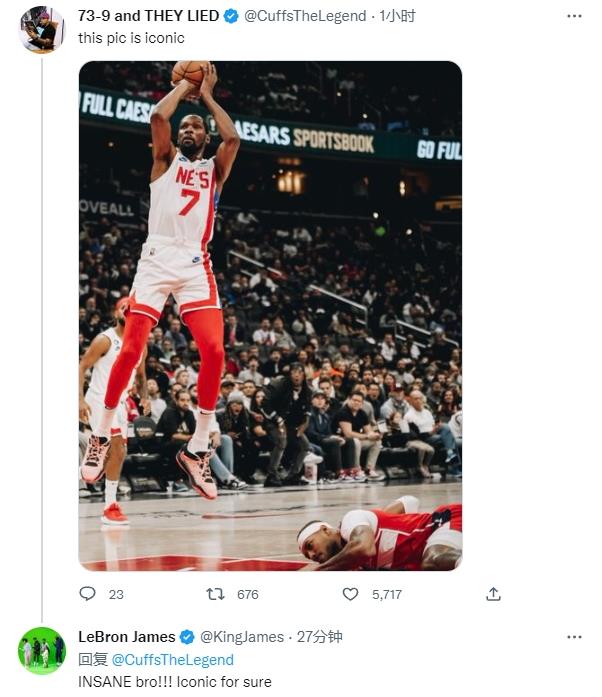
Task: Open the basketball jump shot photo
Action: (x=270, y=315)
